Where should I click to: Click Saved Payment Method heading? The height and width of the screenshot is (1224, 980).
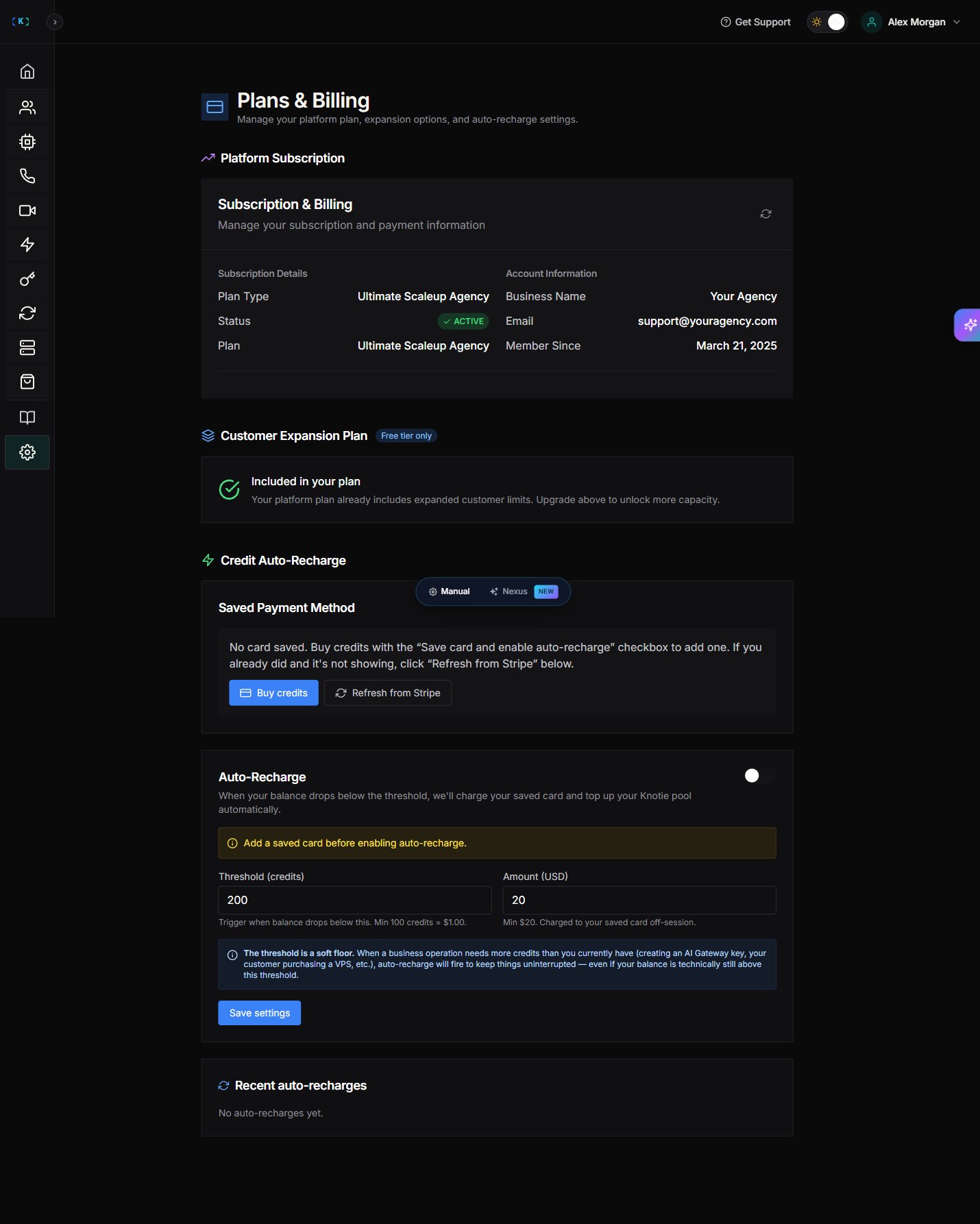tap(286, 608)
